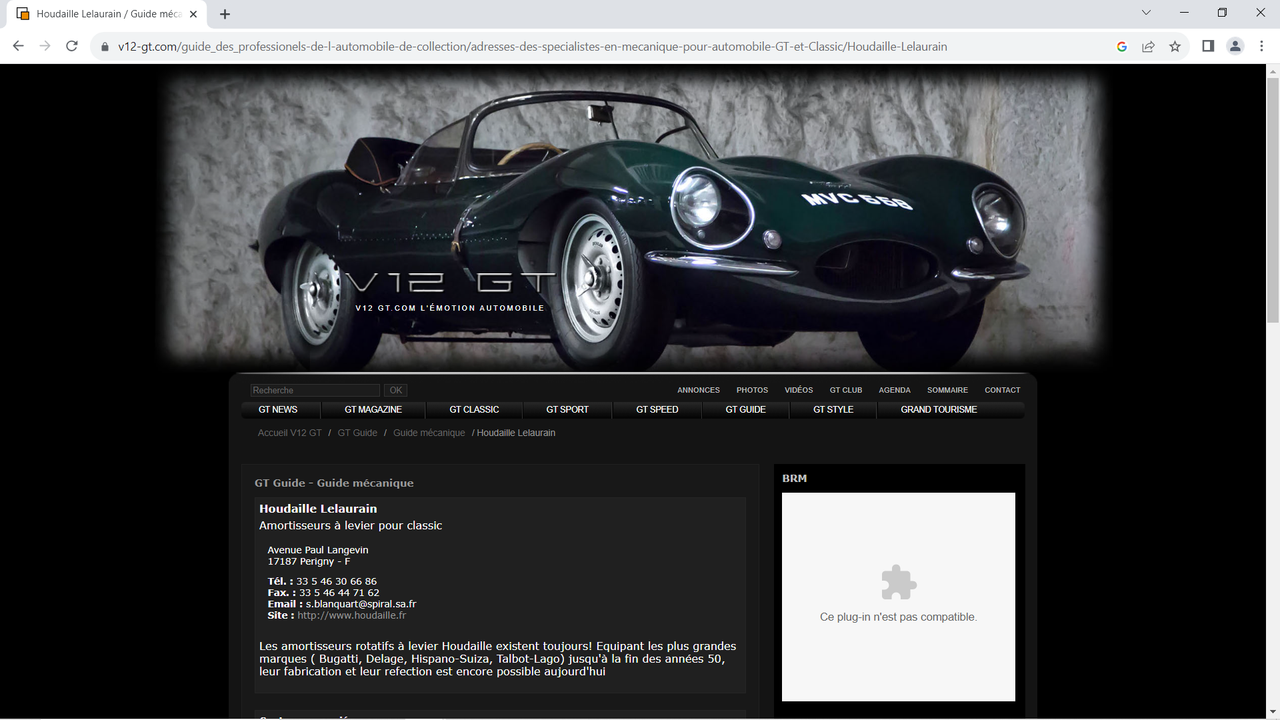This screenshot has height=720, width=1280.
Task: Select the GT GUIDE menu
Action: click(745, 410)
